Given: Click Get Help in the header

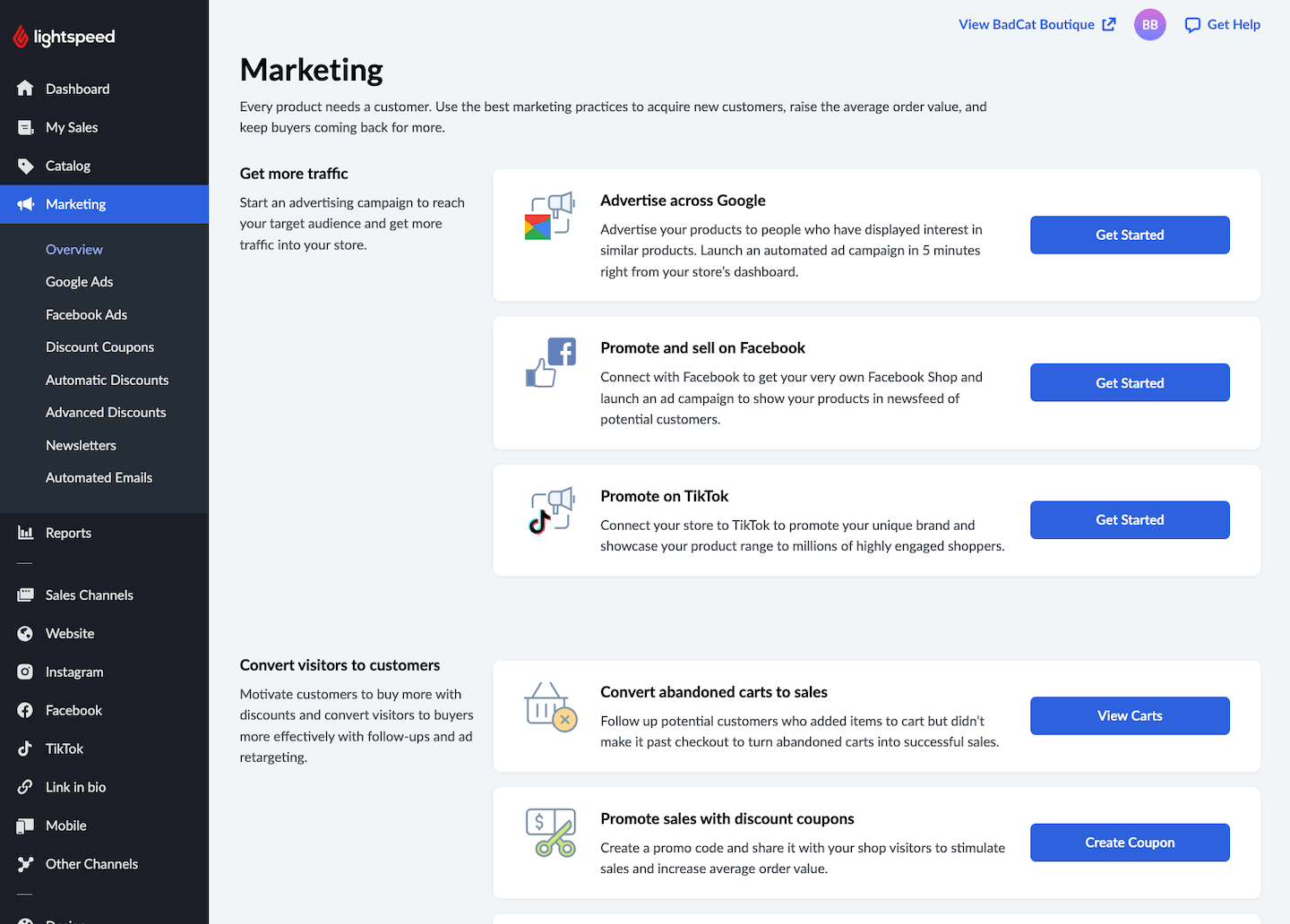Looking at the screenshot, I should pos(1222,25).
